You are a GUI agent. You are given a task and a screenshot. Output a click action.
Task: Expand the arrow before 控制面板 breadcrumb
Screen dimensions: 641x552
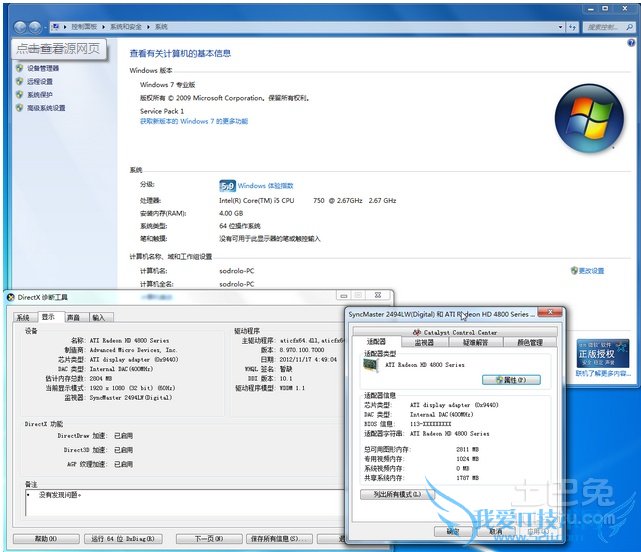[65, 27]
